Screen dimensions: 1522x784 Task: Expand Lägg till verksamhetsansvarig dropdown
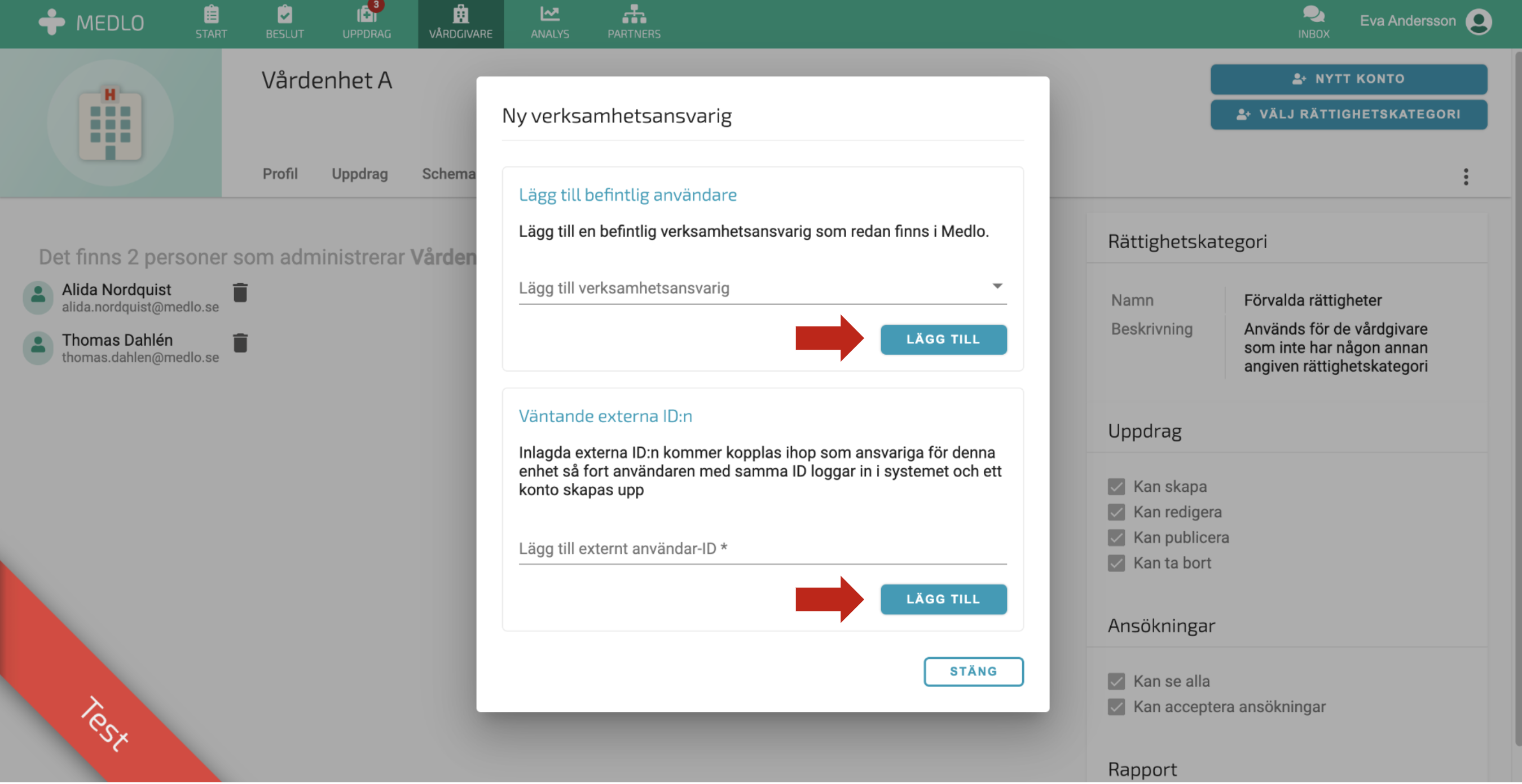(762, 288)
